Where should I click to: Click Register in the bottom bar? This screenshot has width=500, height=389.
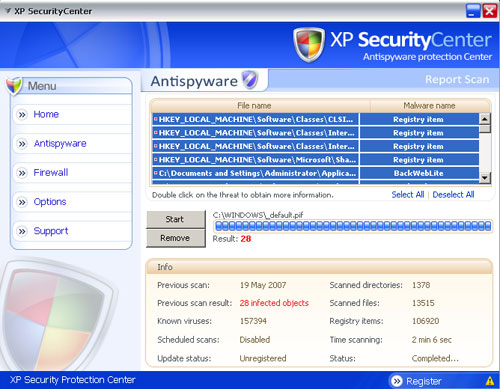tap(424, 381)
